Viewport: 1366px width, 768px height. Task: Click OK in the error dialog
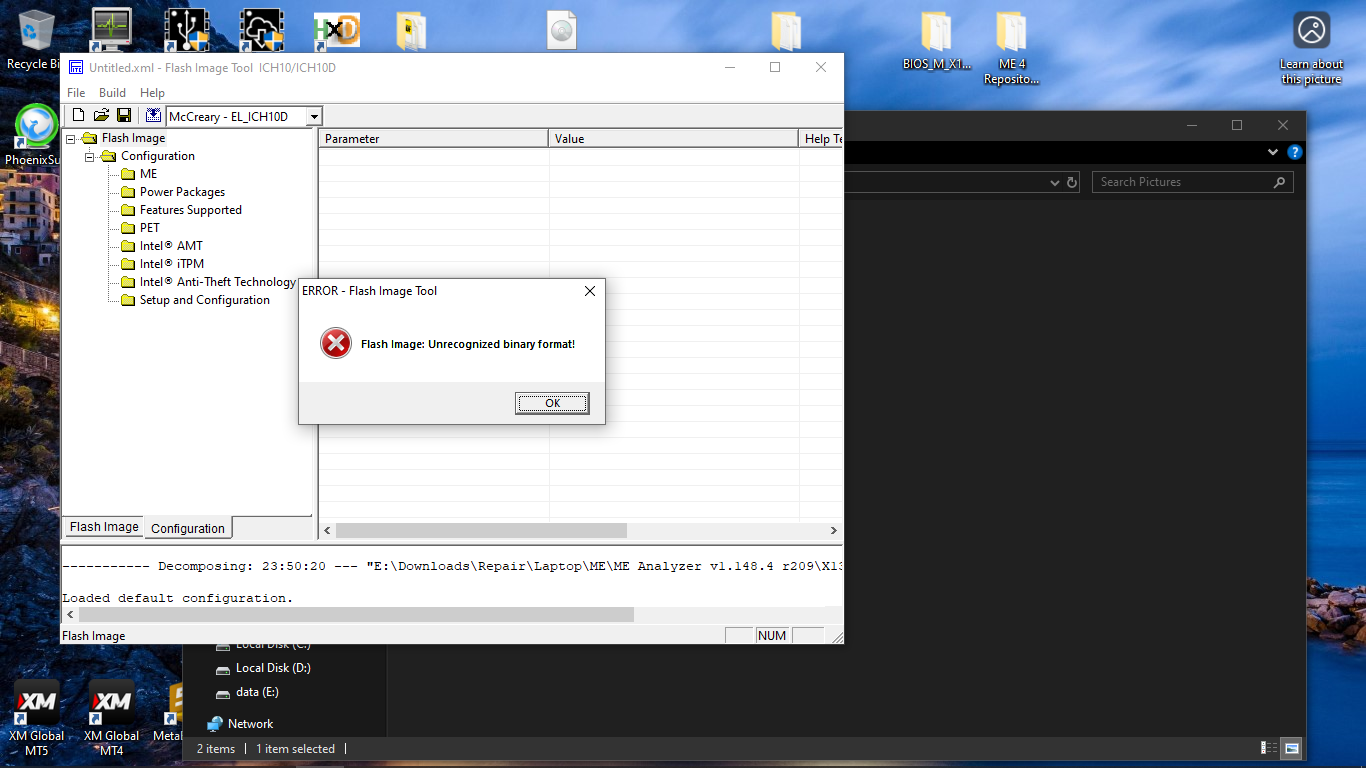coord(552,403)
